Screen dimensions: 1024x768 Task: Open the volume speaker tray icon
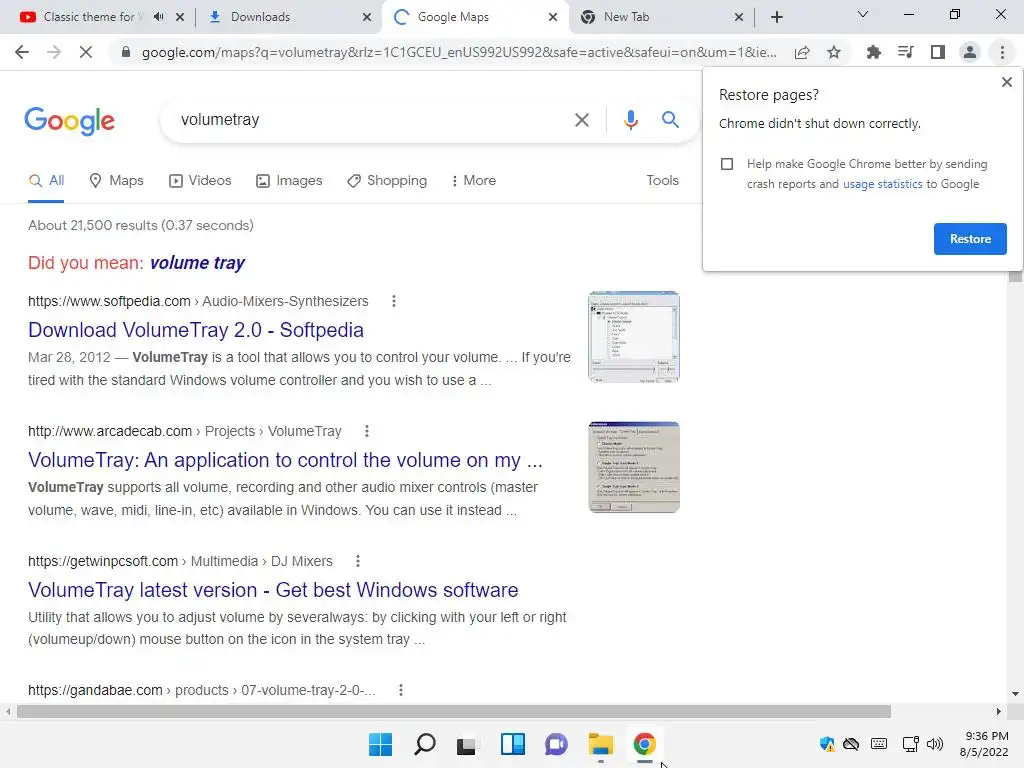935,744
